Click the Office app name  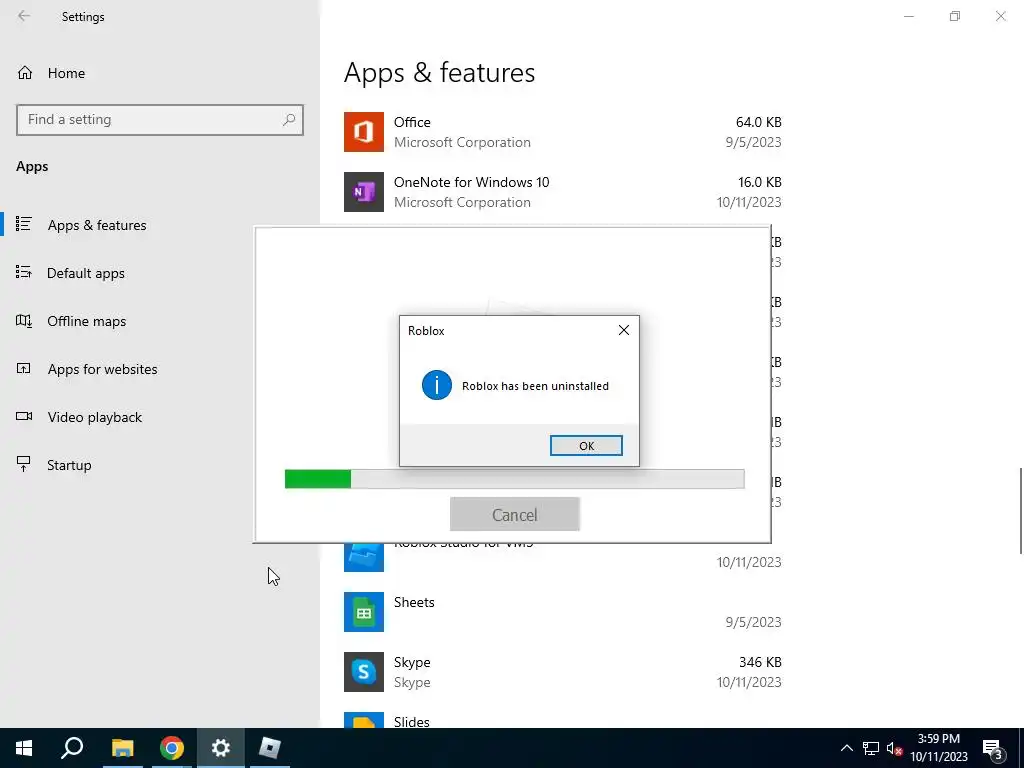(x=412, y=122)
